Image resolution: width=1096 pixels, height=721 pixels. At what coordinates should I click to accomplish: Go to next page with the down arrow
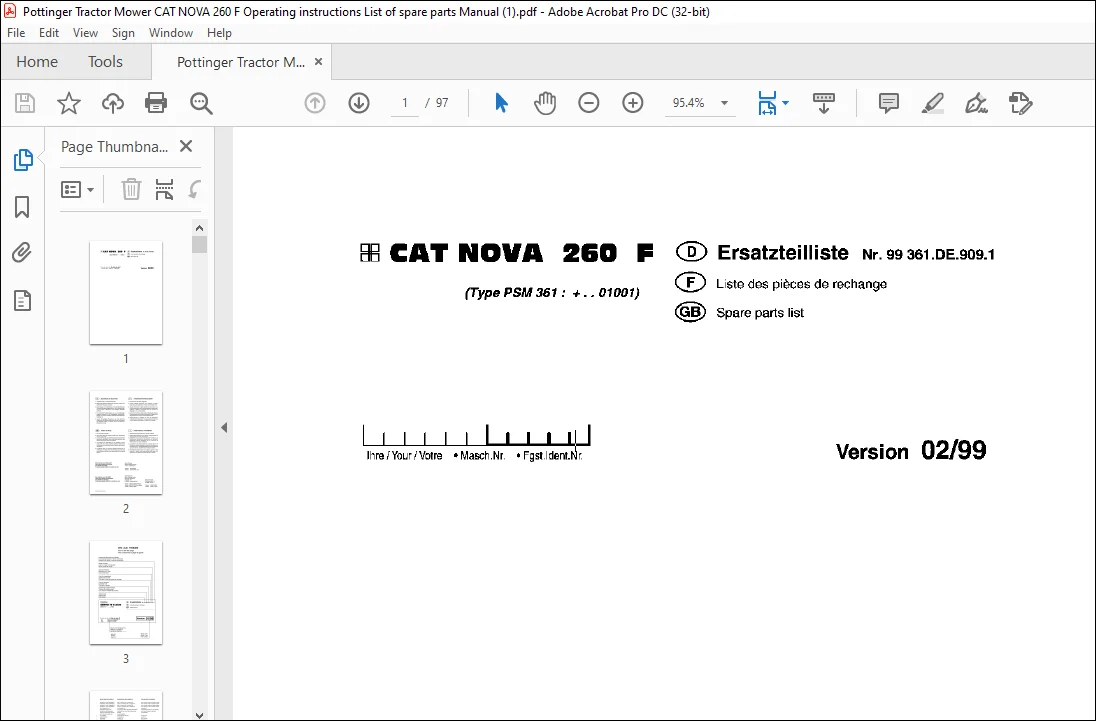tap(359, 103)
